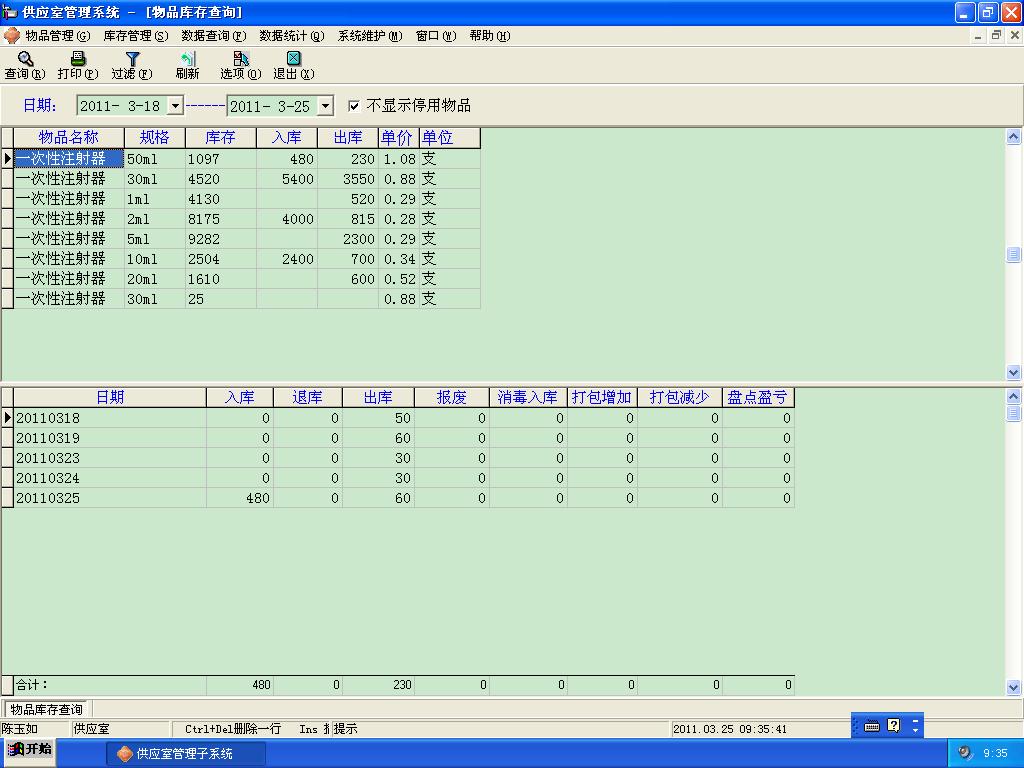1024x768 pixels.
Task: Click the keyboard icon in language bar
Action: point(872,727)
